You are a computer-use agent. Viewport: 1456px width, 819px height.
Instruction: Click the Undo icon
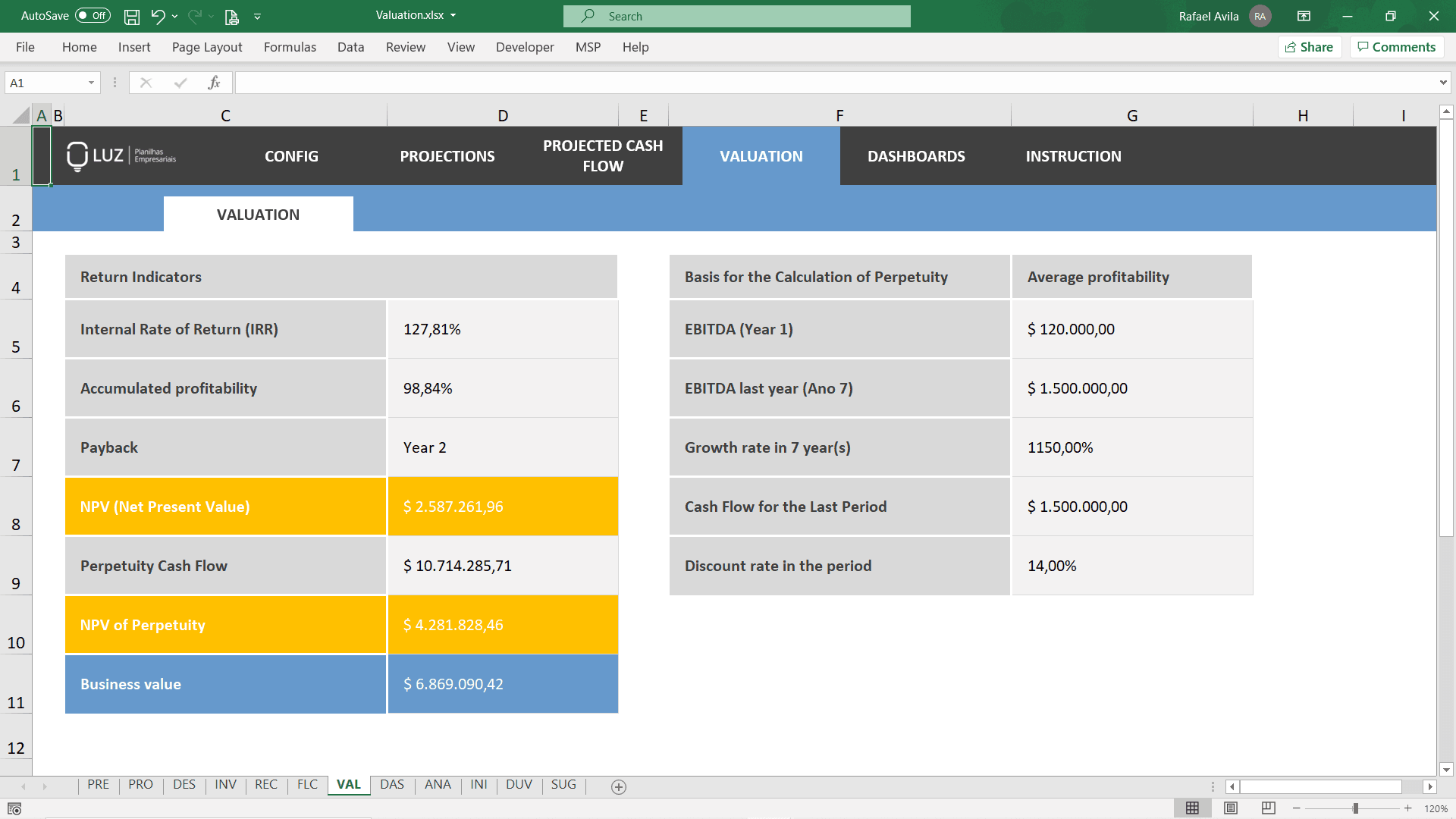(x=157, y=16)
